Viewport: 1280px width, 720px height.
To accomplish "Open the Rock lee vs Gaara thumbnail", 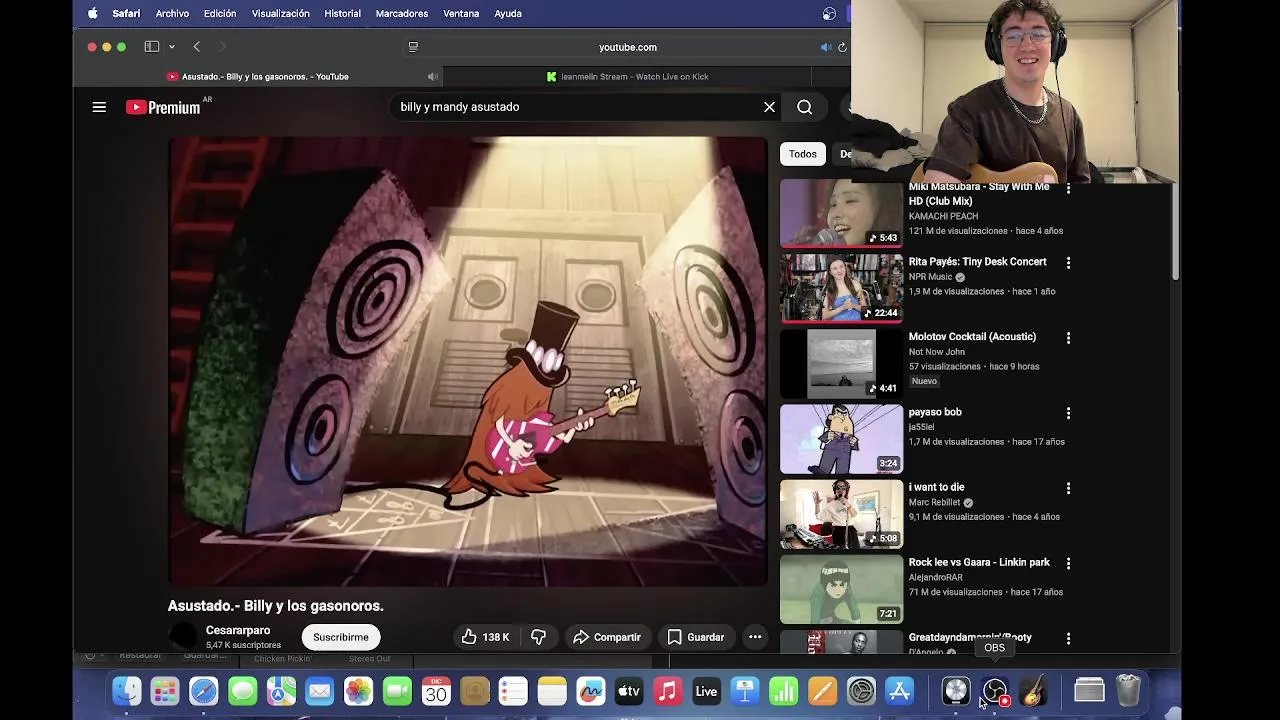I will click(x=841, y=589).
